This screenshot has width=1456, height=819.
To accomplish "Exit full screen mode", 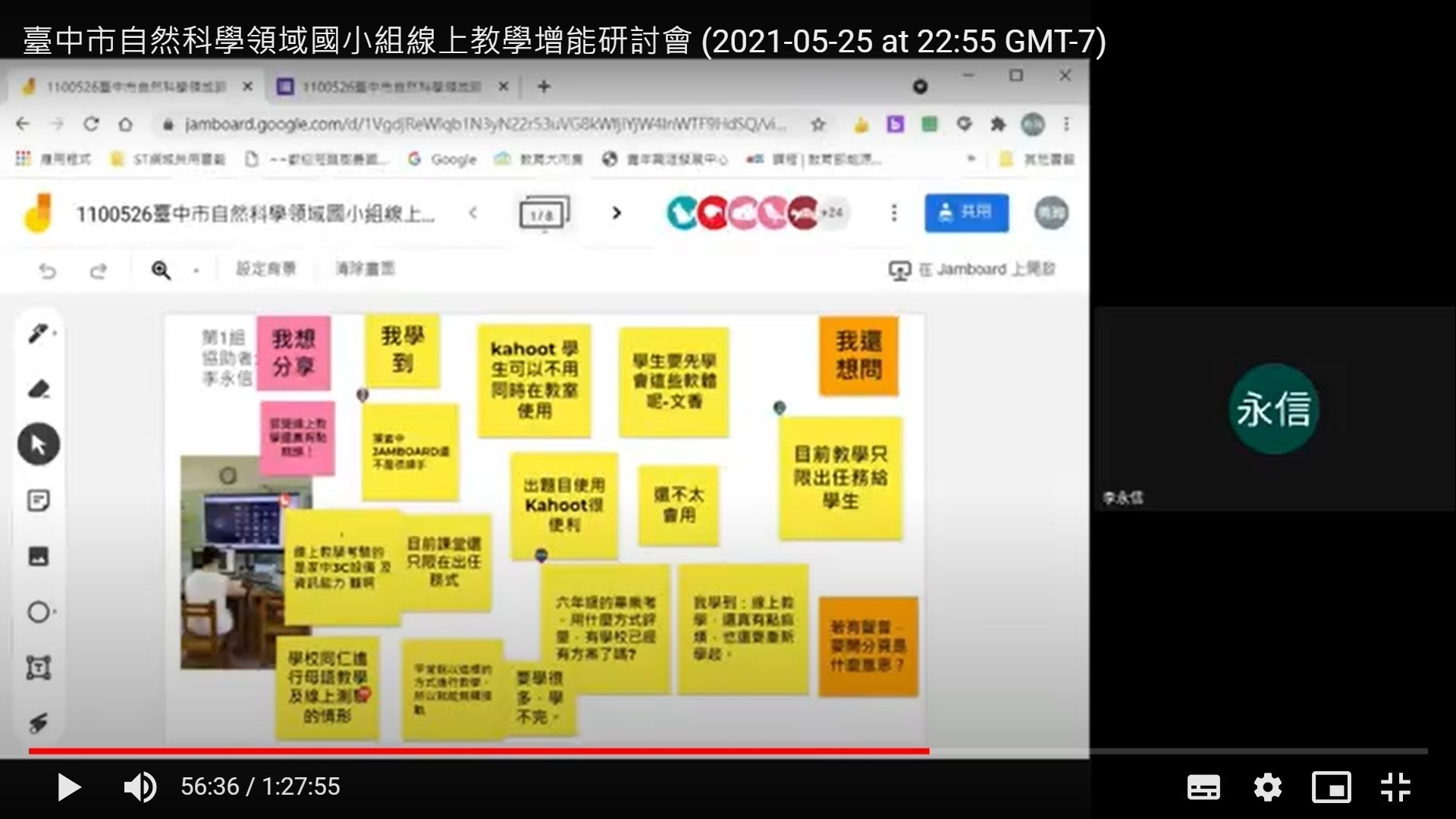I will 1395,787.
